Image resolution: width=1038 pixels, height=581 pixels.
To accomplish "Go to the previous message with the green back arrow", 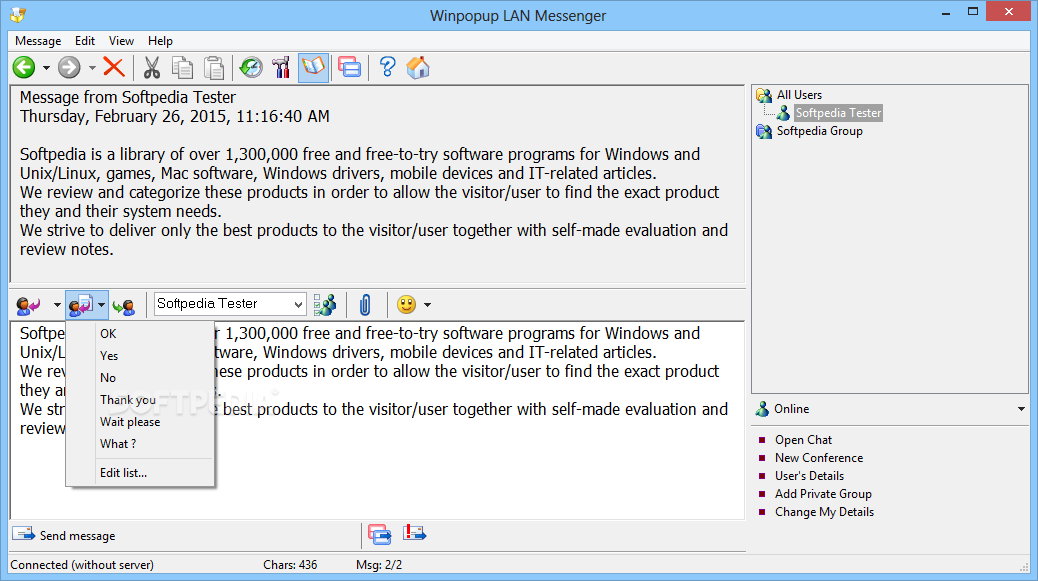I will (x=24, y=67).
